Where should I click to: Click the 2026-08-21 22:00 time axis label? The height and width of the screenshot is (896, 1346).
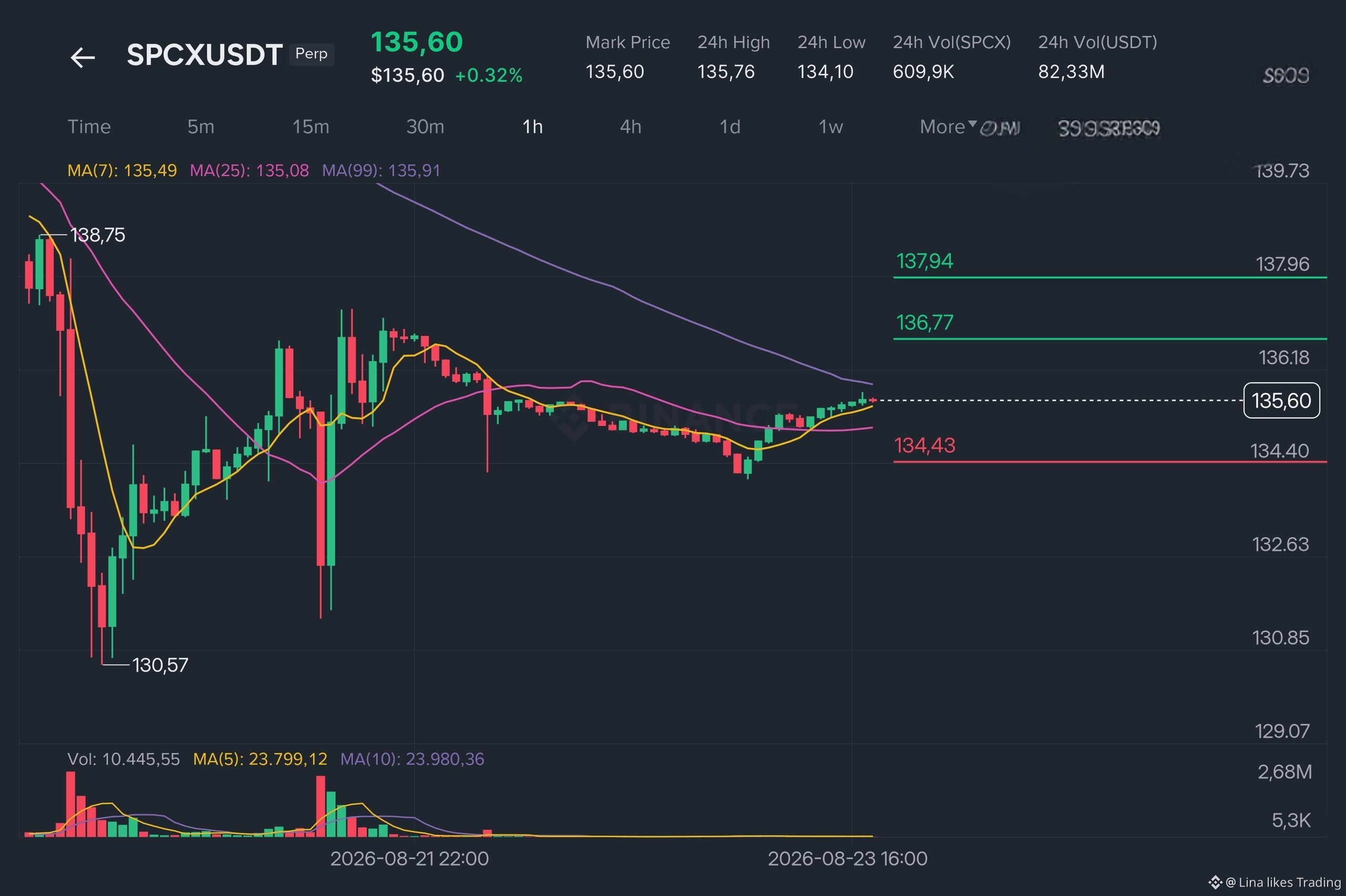410,859
